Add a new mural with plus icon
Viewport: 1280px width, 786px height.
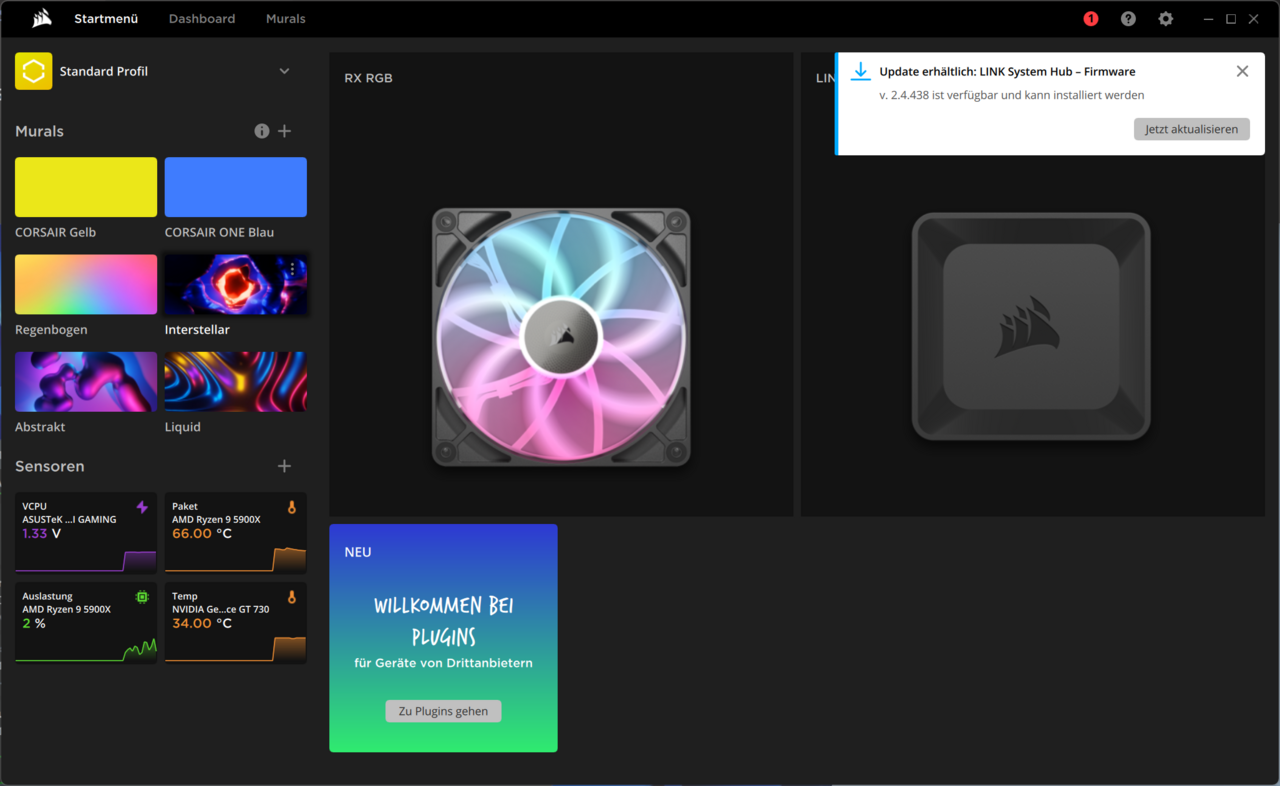pyautogui.click(x=285, y=131)
